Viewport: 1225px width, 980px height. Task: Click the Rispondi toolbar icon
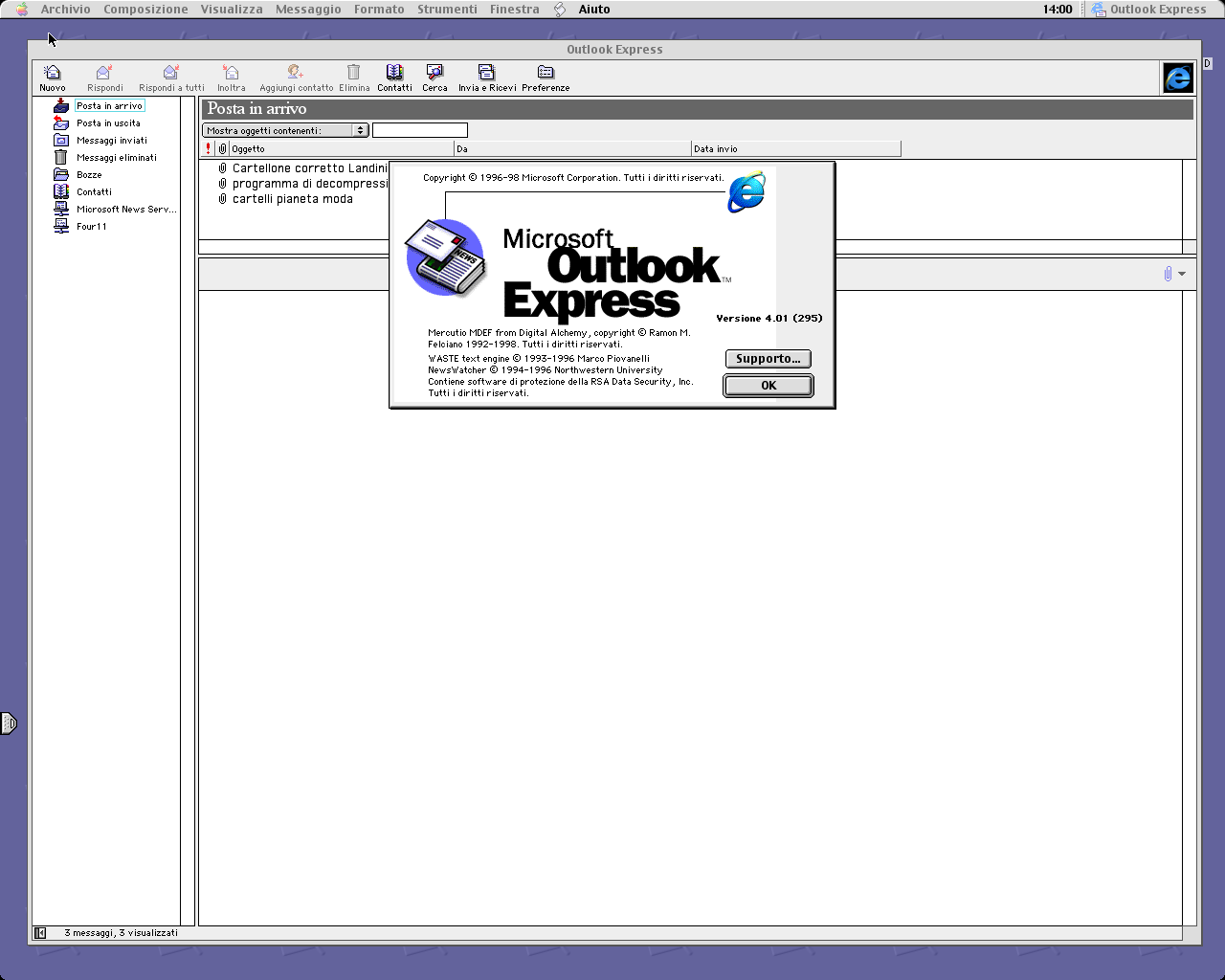(x=104, y=78)
